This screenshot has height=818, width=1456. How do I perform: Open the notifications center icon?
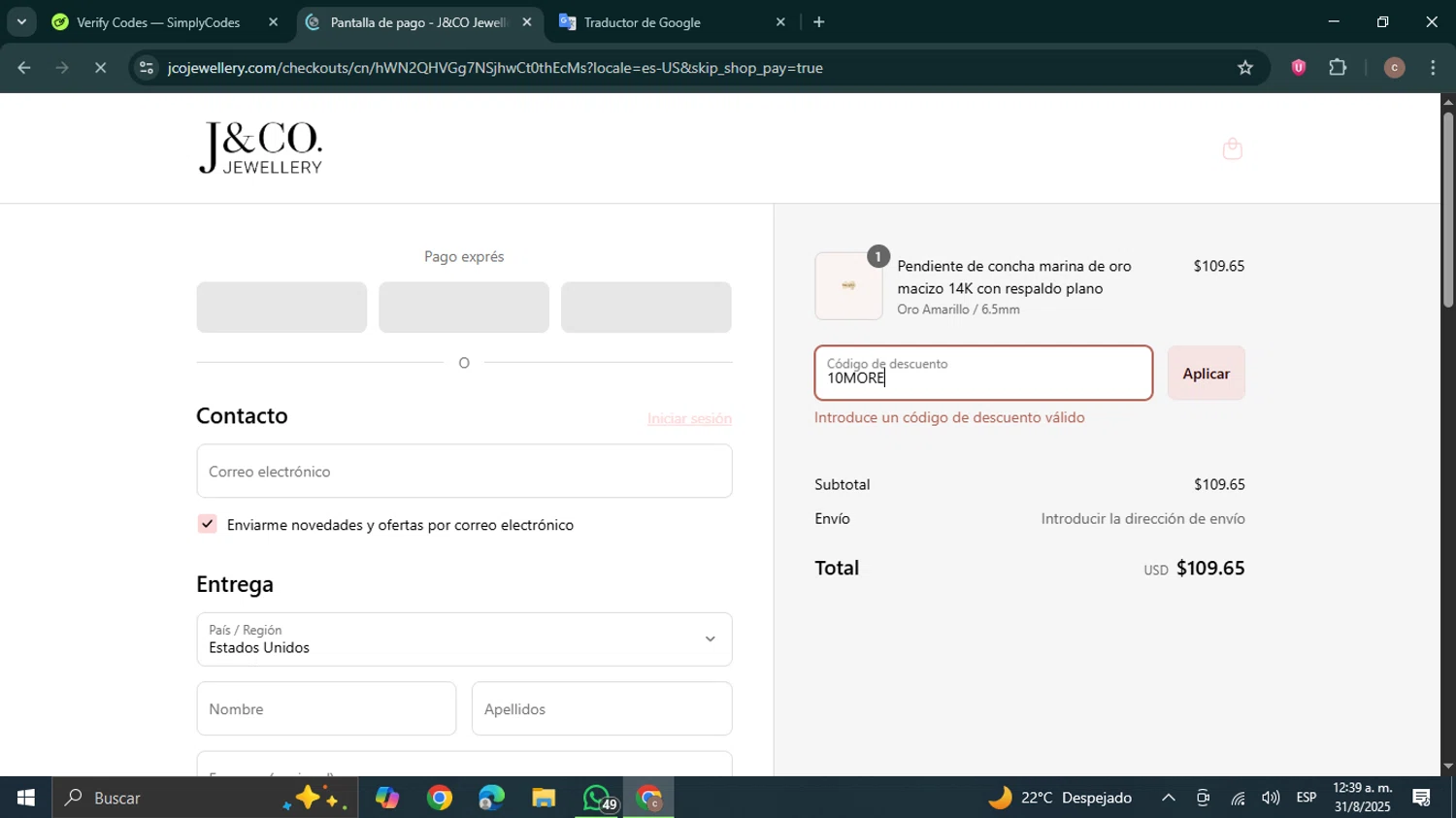point(1422,798)
